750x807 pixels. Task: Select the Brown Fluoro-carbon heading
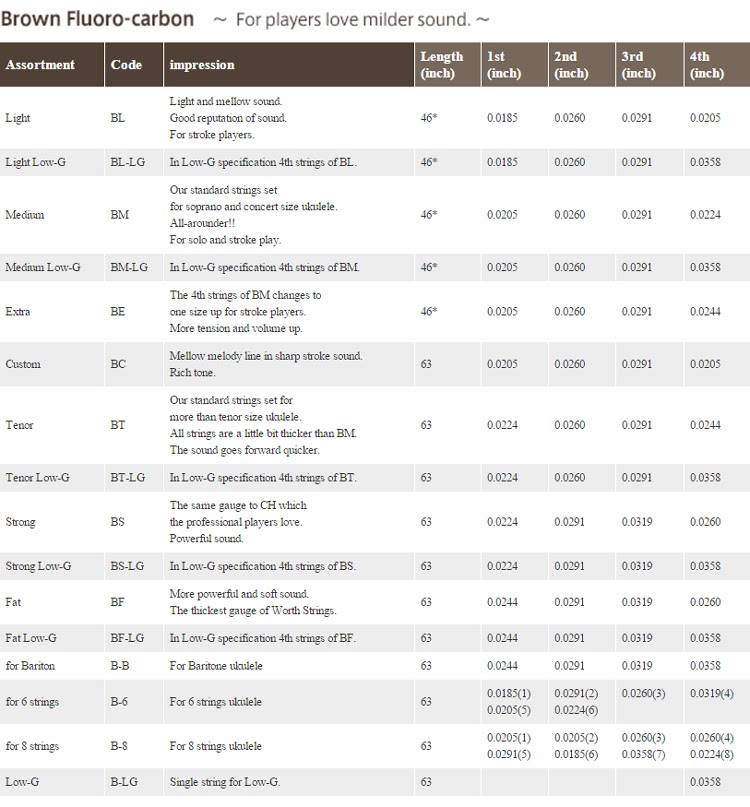(x=97, y=19)
